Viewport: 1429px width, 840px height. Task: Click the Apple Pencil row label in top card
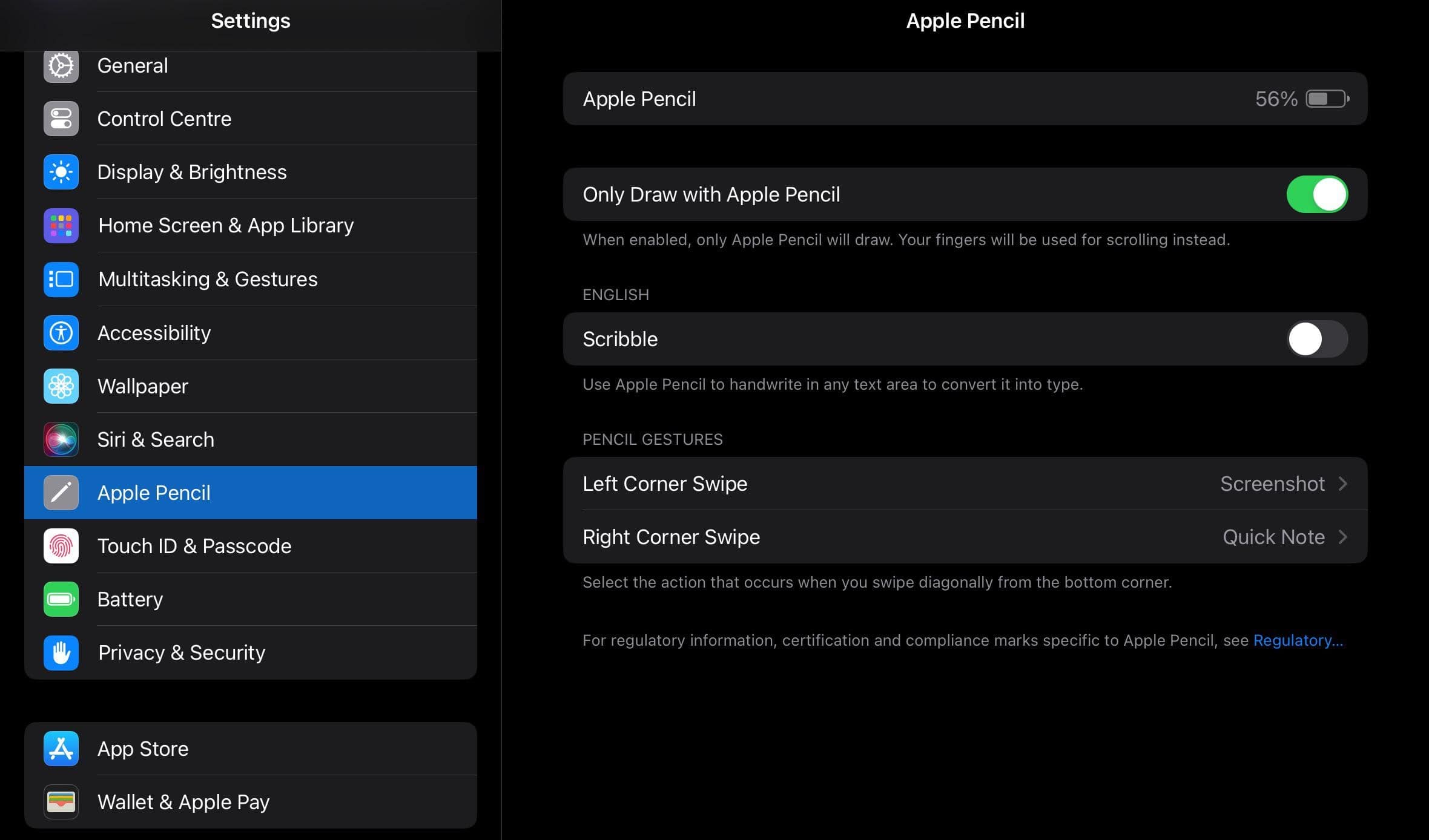639,99
